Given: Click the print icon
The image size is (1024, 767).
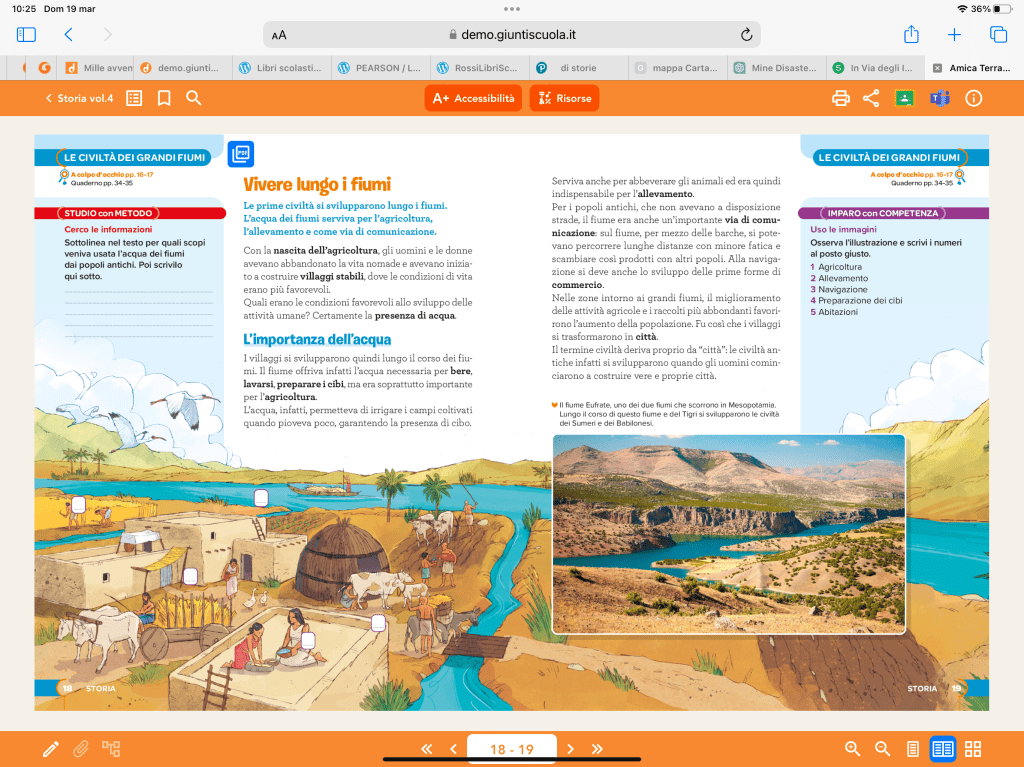Looking at the screenshot, I should (x=841, y=98).
